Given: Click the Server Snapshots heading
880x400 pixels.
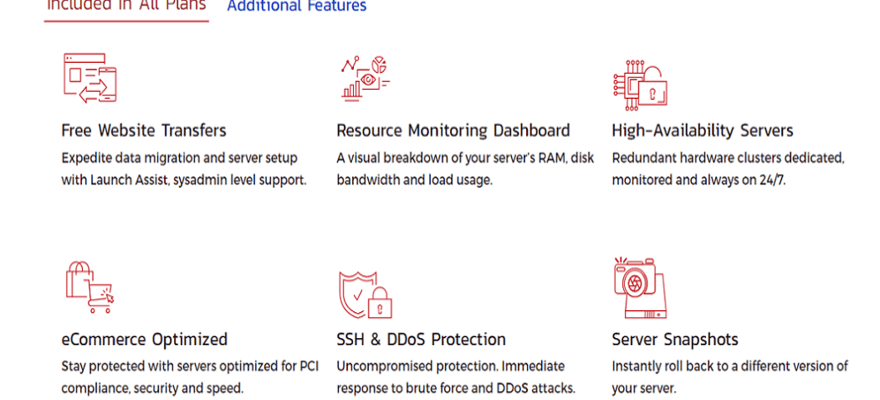Looking at the screenshot, I should pyautogui.click(x=675, y=340).
